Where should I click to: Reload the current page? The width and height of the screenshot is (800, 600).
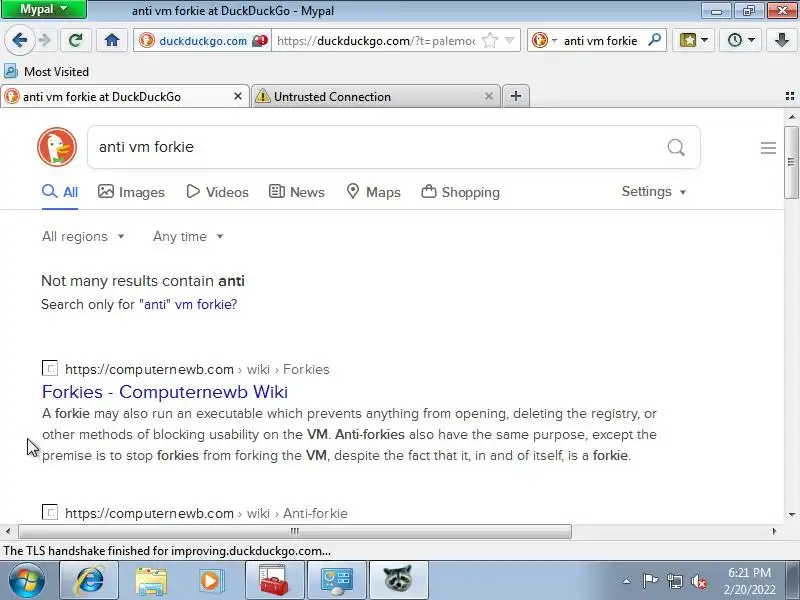(x=76, y=40)
